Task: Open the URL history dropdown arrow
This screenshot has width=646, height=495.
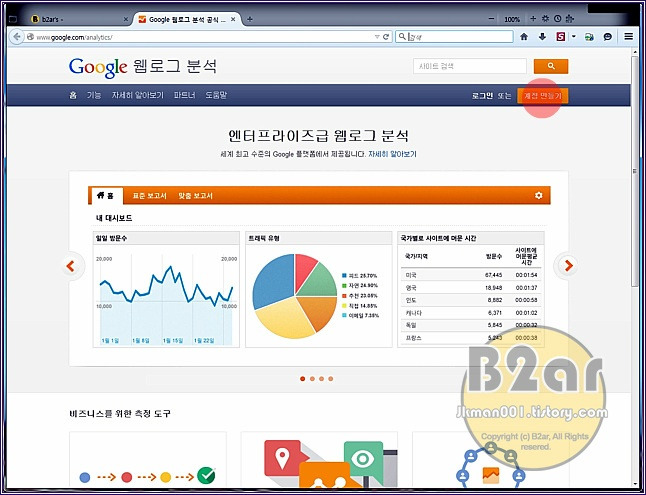Action: point(377,37)
